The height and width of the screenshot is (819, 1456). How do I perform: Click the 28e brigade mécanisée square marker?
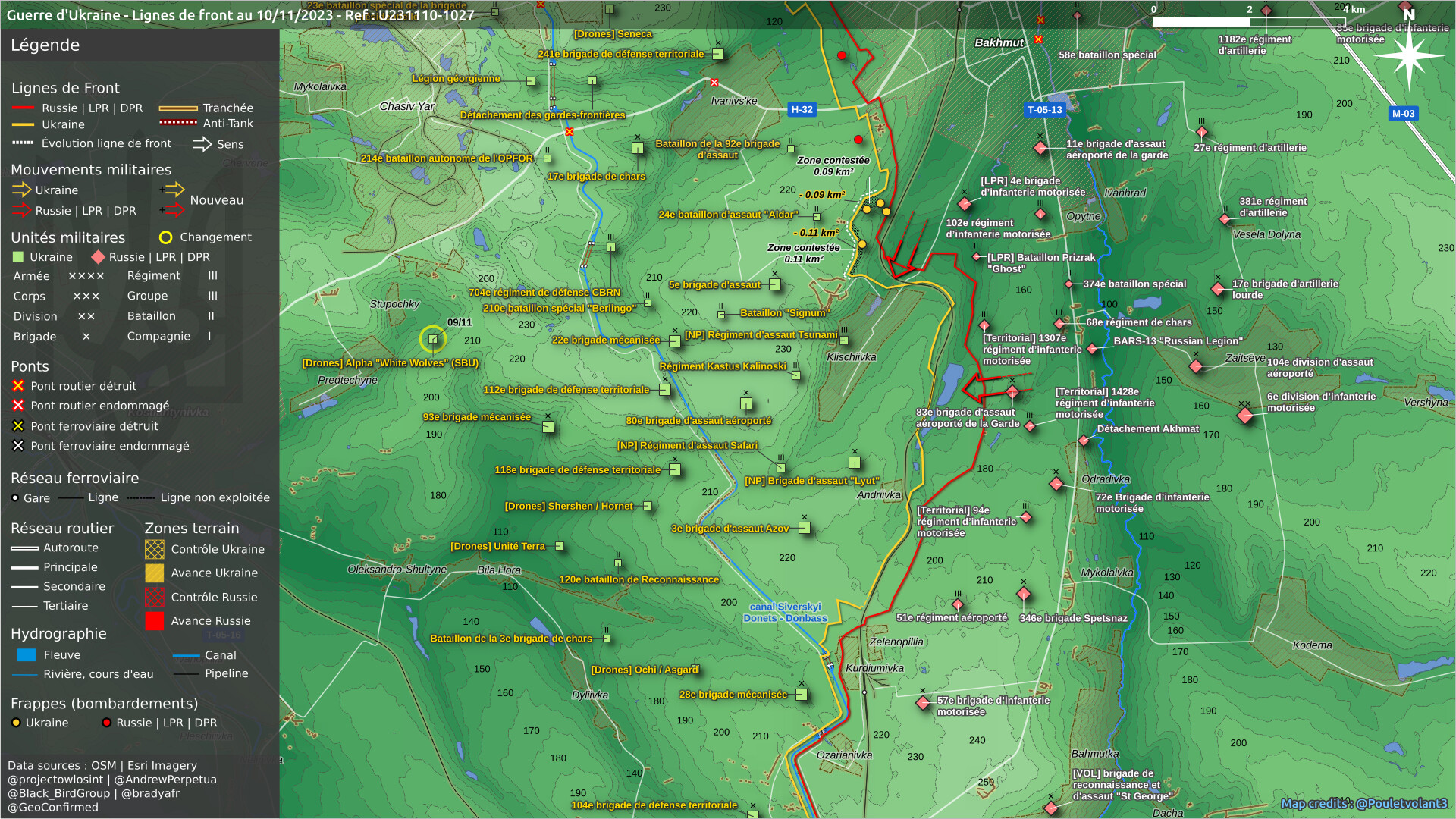801,695
